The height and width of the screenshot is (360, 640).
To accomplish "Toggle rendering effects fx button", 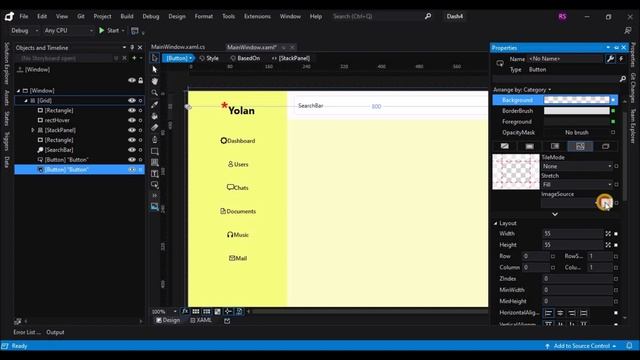I will coord(185,311).
